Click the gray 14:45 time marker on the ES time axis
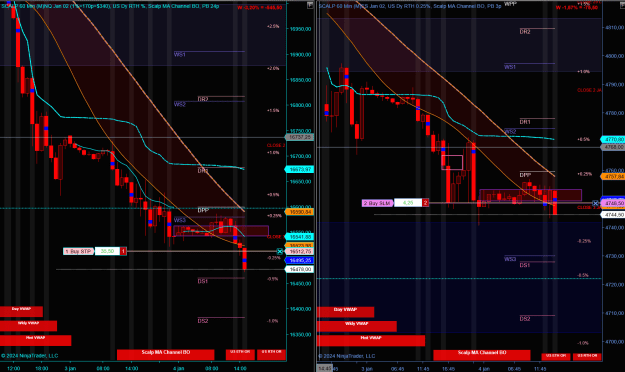Image resolution: width=625 pixels, height=372 pixels. (325, 368)
